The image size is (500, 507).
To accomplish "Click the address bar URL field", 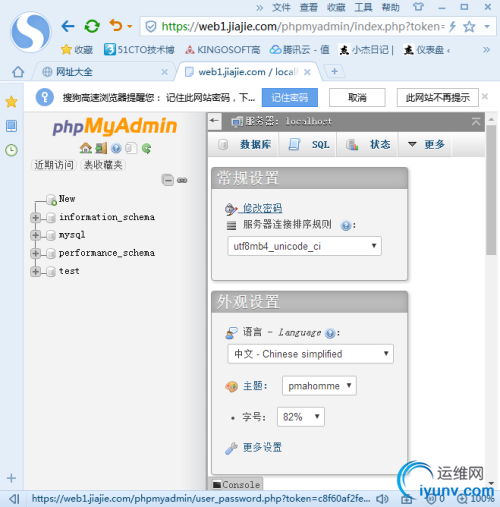I will click(303, 26).
